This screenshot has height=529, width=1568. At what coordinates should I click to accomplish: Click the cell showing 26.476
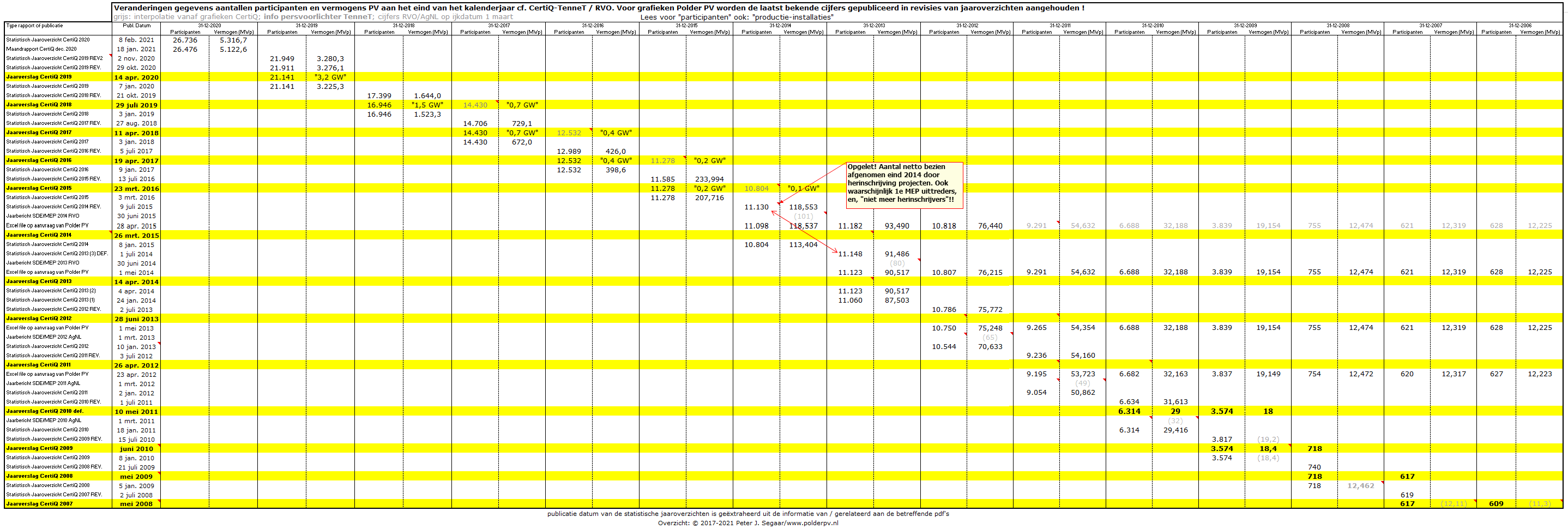click(x=185, y=49)
